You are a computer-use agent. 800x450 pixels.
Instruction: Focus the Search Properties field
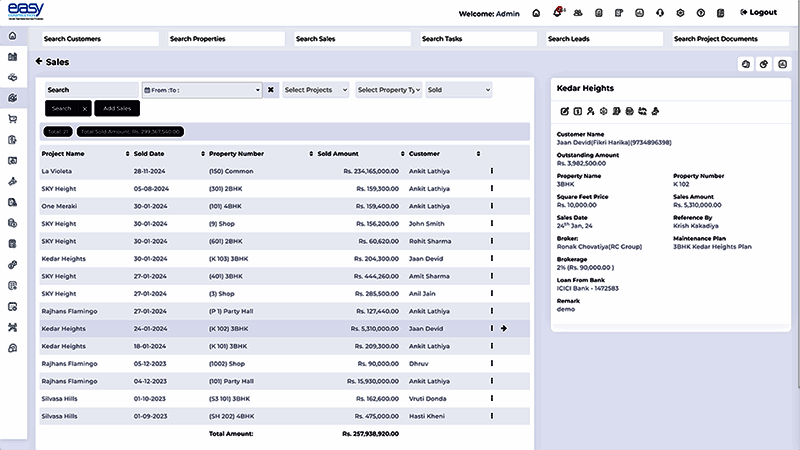point(227,39)
